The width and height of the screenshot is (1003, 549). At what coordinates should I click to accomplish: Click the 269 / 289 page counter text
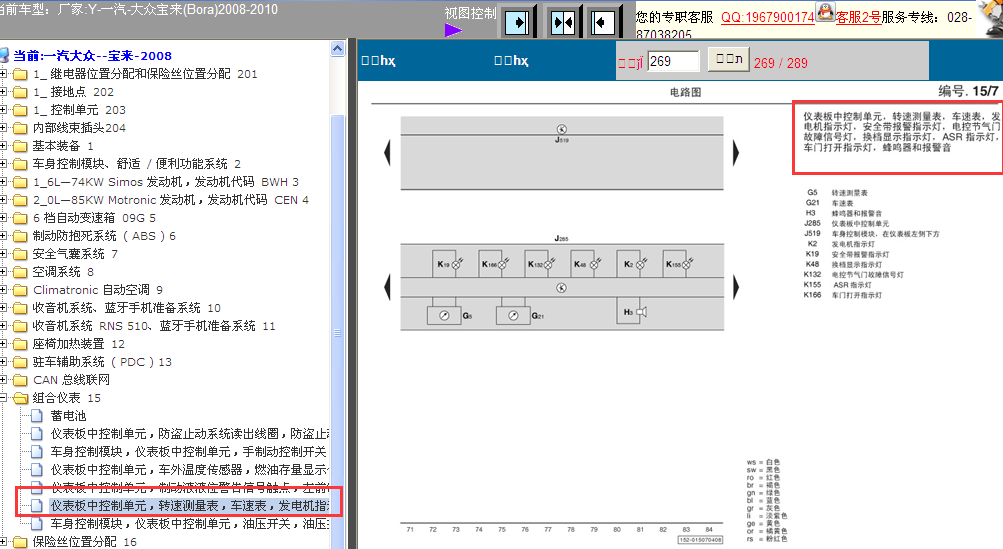tap(780, 63)
